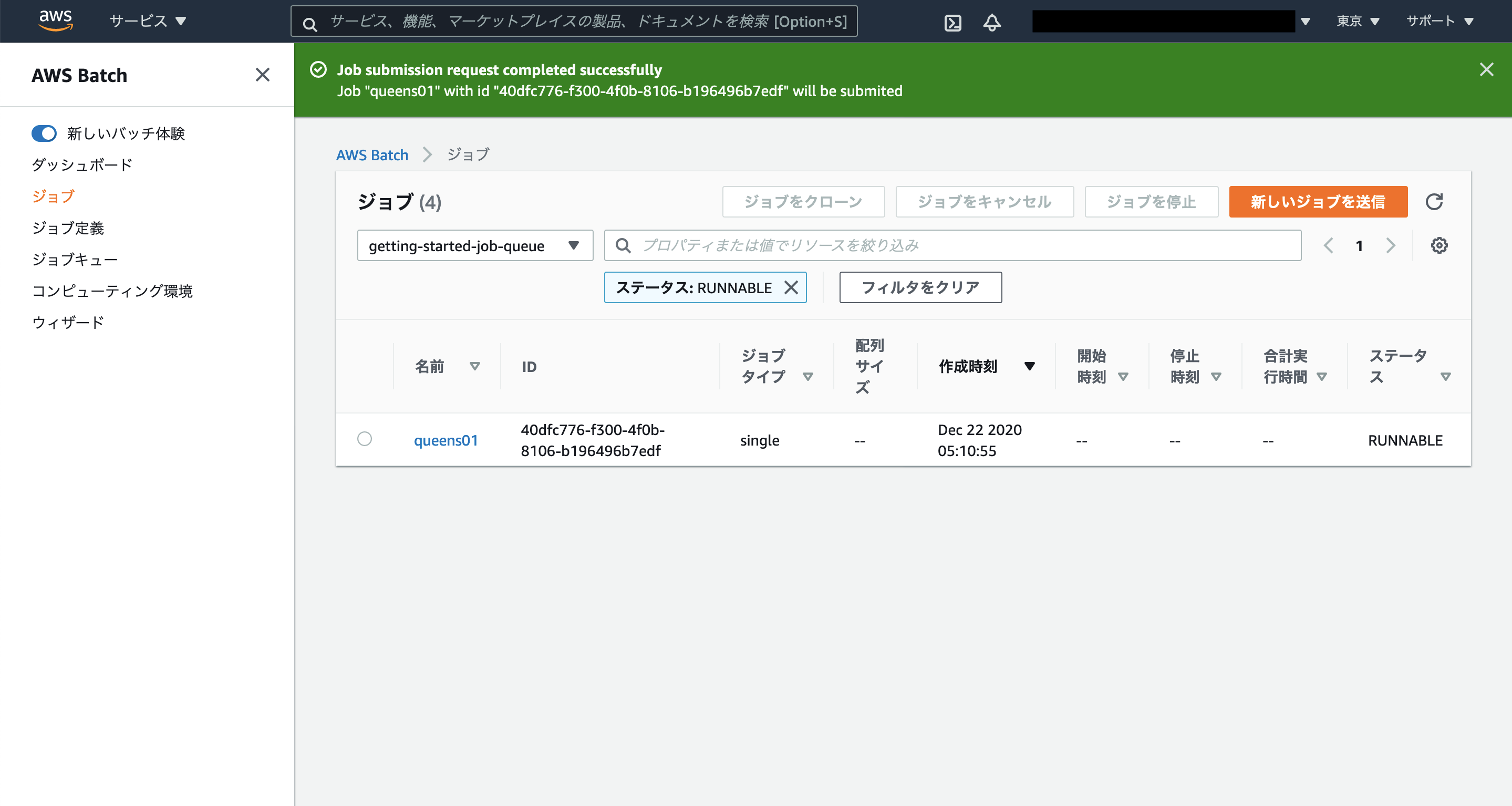
Task: Focus the top services search box
Action: point(574,21)
